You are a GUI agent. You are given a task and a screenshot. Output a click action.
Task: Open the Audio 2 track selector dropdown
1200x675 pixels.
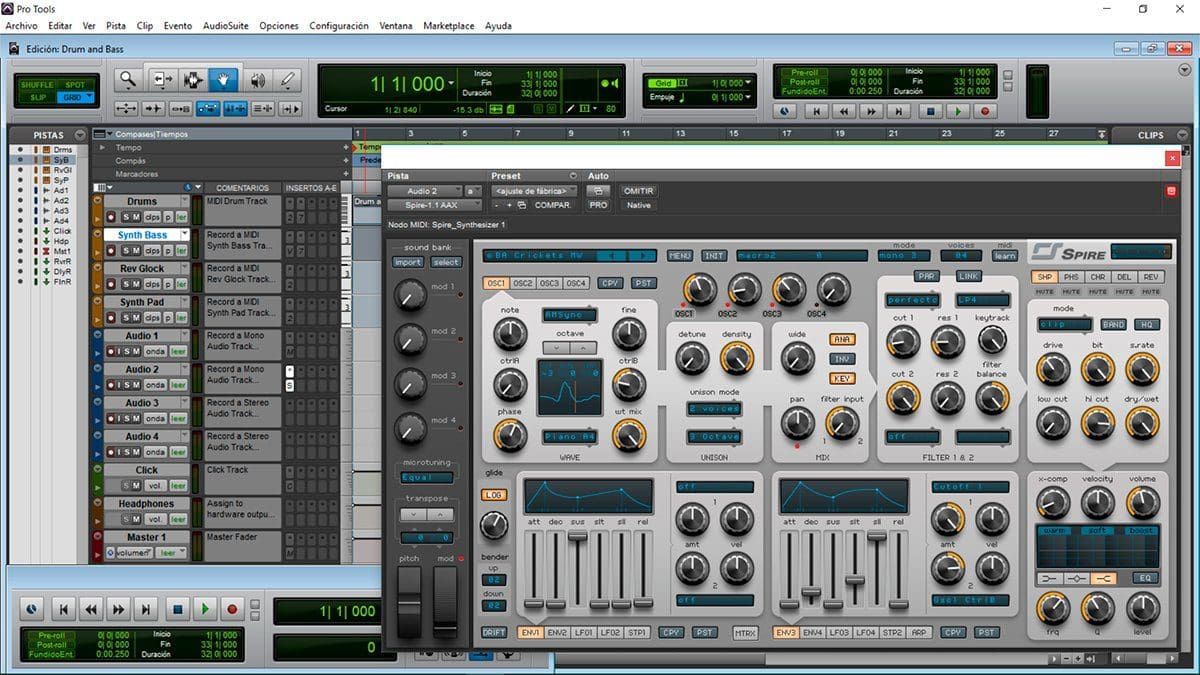point(424,191)
